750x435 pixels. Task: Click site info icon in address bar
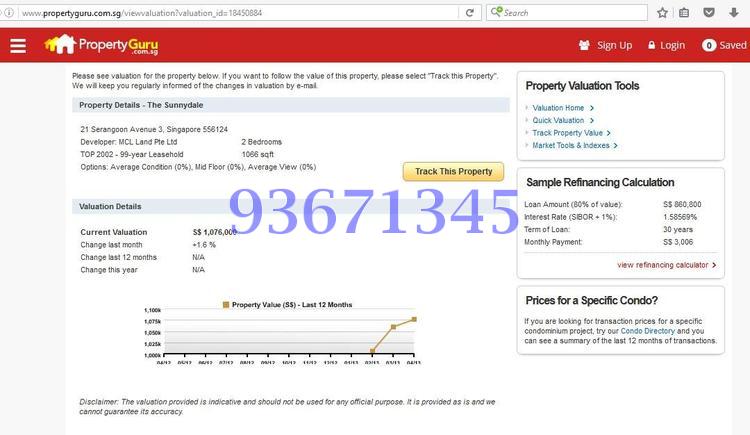9,13
